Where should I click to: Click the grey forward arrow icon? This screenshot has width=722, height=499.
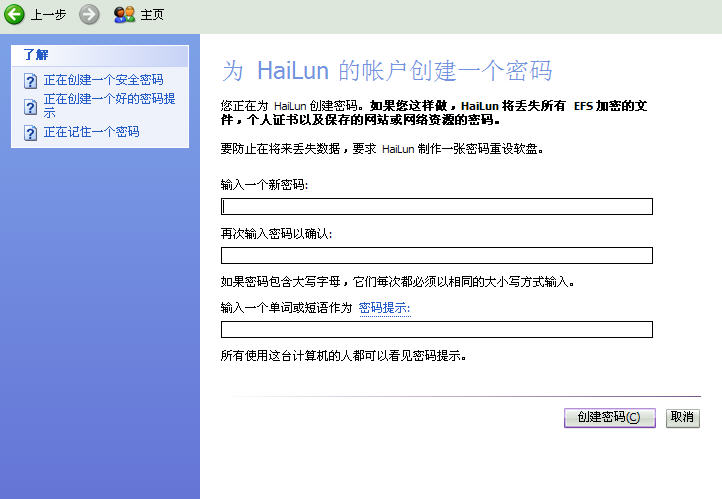89,14
